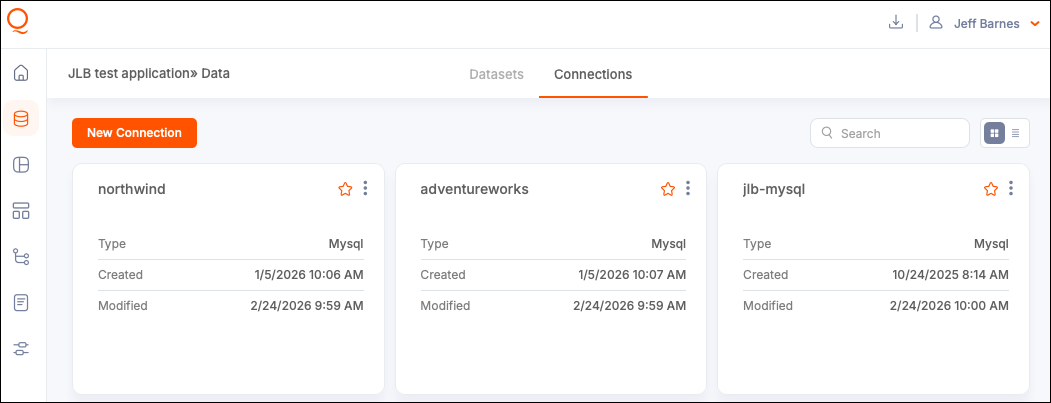1051x403 pixels.
Task: Expand the Jeff Barnes user dropdown arrow
Action: (x=1034, y=24)
